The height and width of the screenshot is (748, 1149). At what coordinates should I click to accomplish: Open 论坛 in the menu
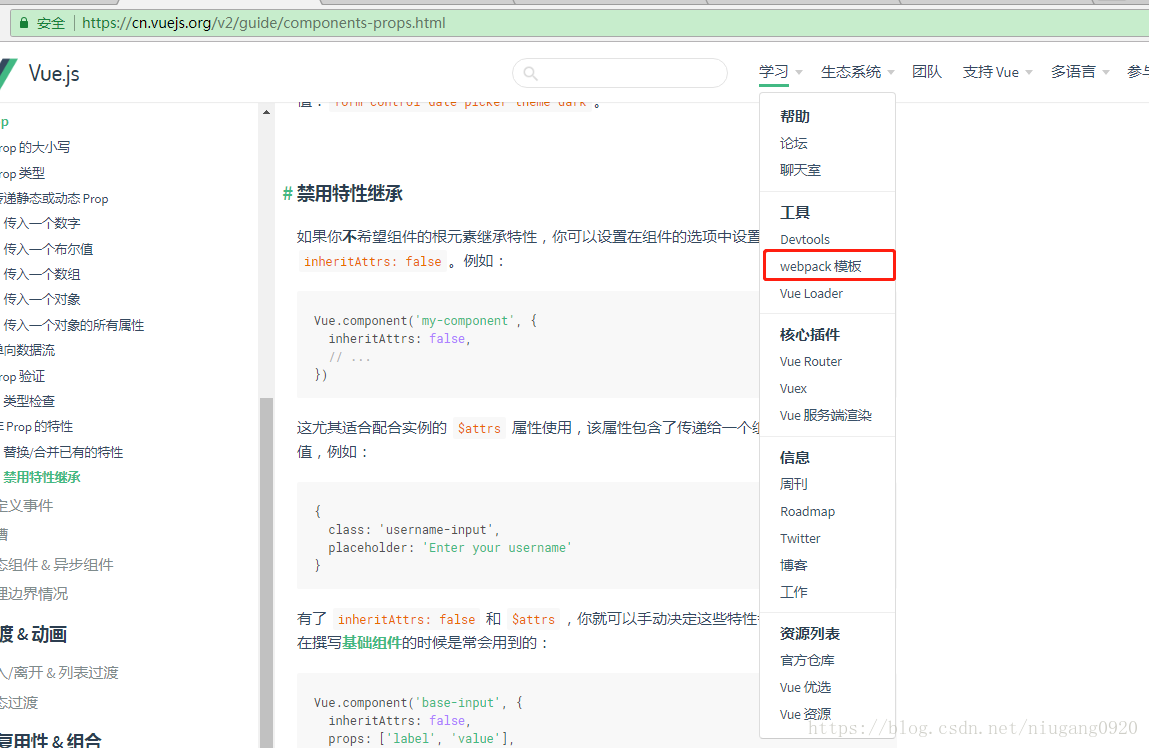click(794, 143)
